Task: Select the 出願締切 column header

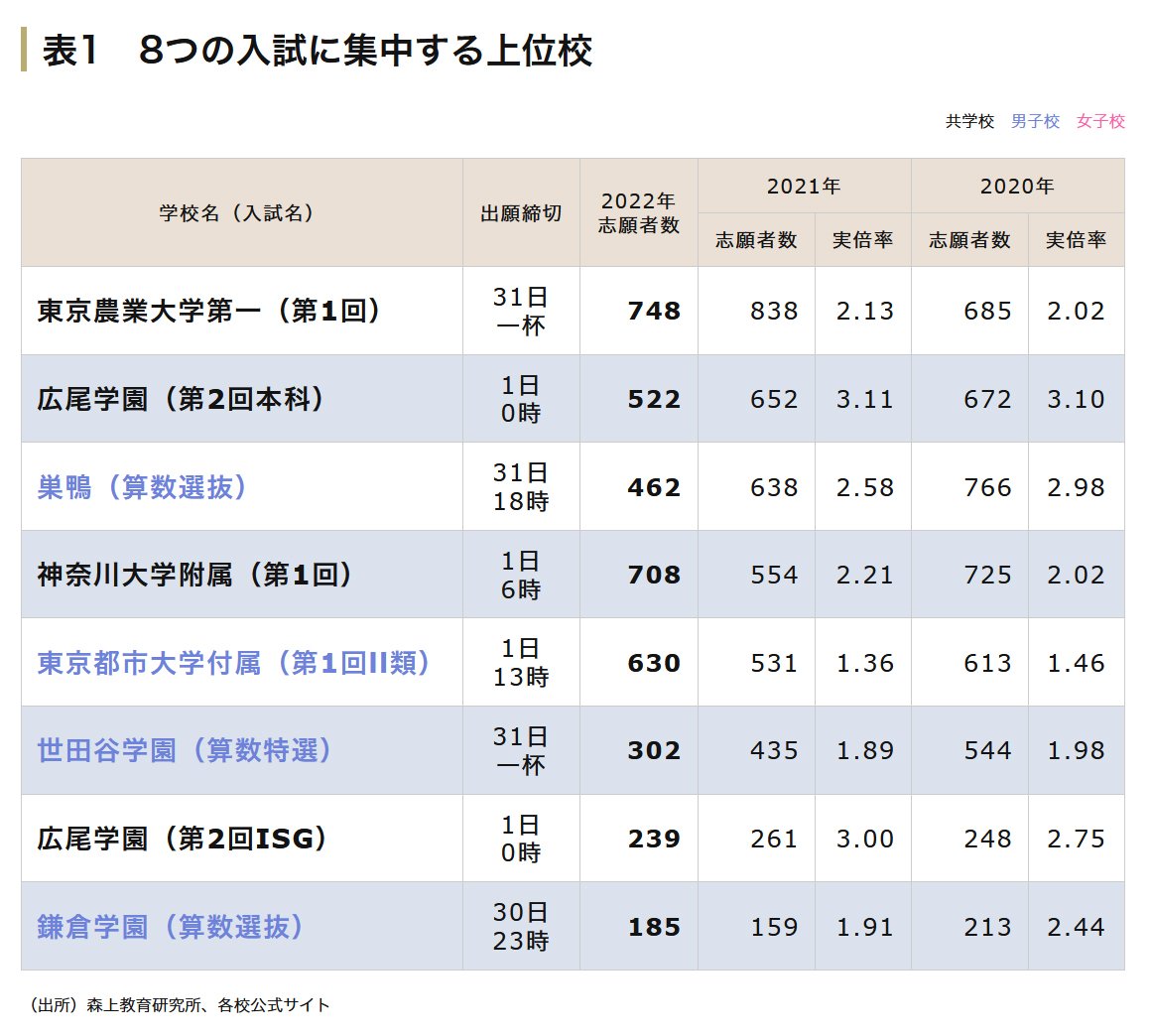Action: [x=521, y=213]
